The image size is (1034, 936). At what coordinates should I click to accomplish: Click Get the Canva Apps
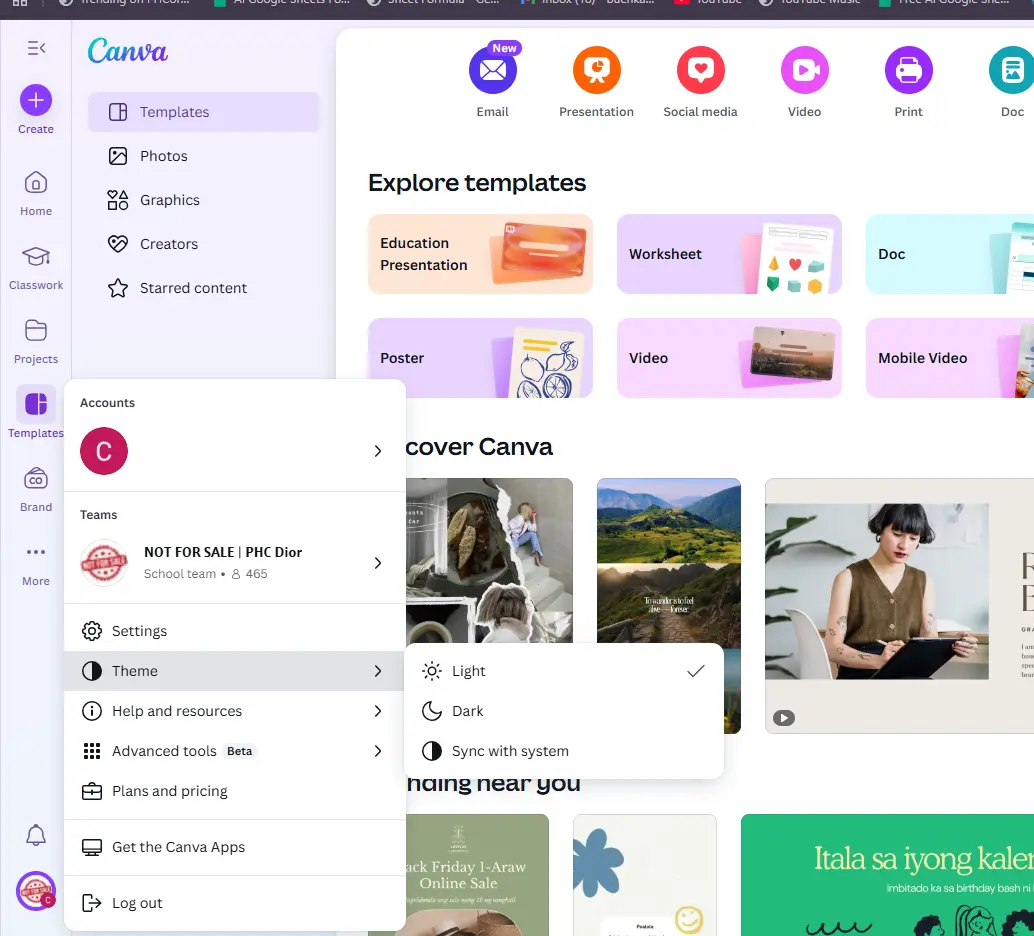click(x=234, y=847)
